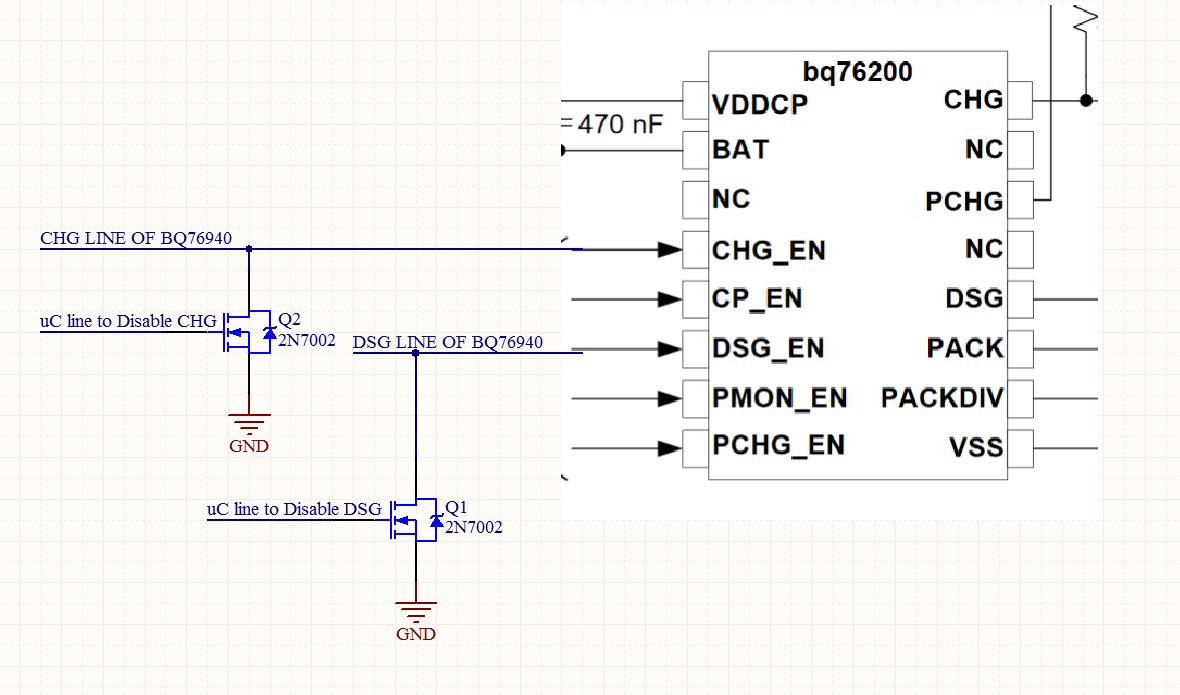Select the 'DSG LINE OF BQ76940' net label
This screenshot has height=695, width=1180.
[448, 342]
